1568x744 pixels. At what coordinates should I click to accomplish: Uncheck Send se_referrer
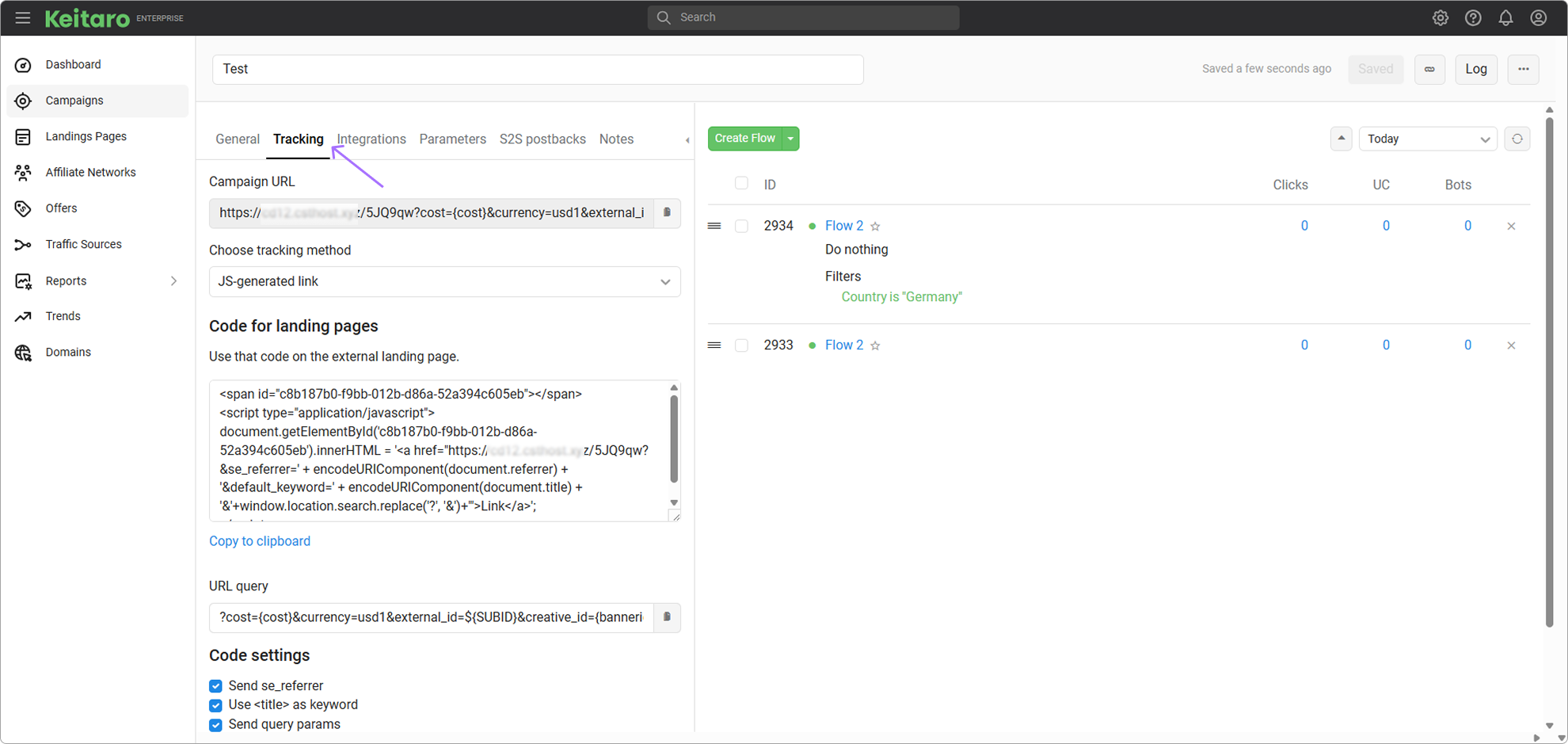(215, 686)
